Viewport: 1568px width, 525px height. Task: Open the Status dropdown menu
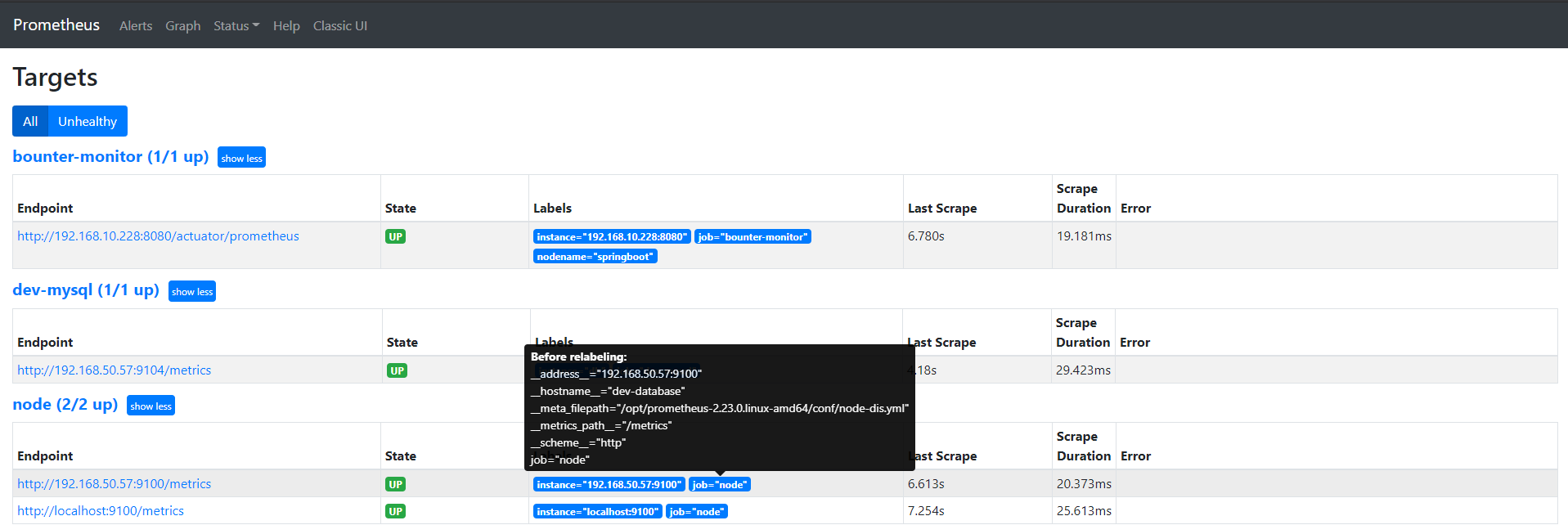click(236, 26)
